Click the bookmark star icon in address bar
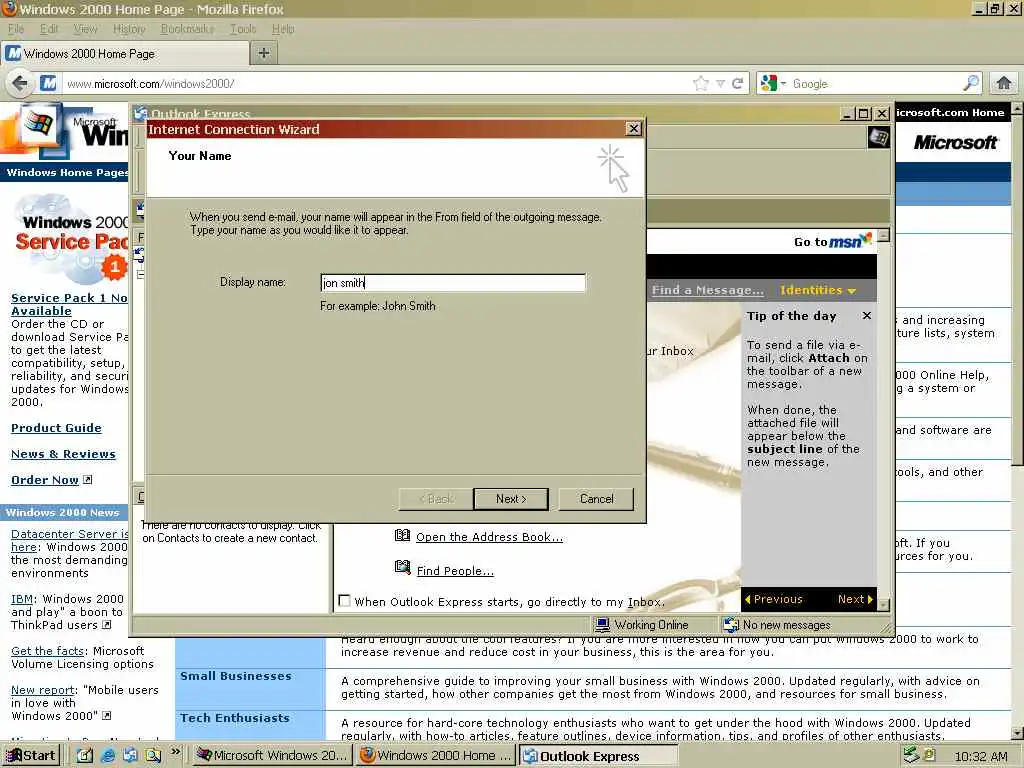The height and width of the screenshot is (768, 1024). 701,84
